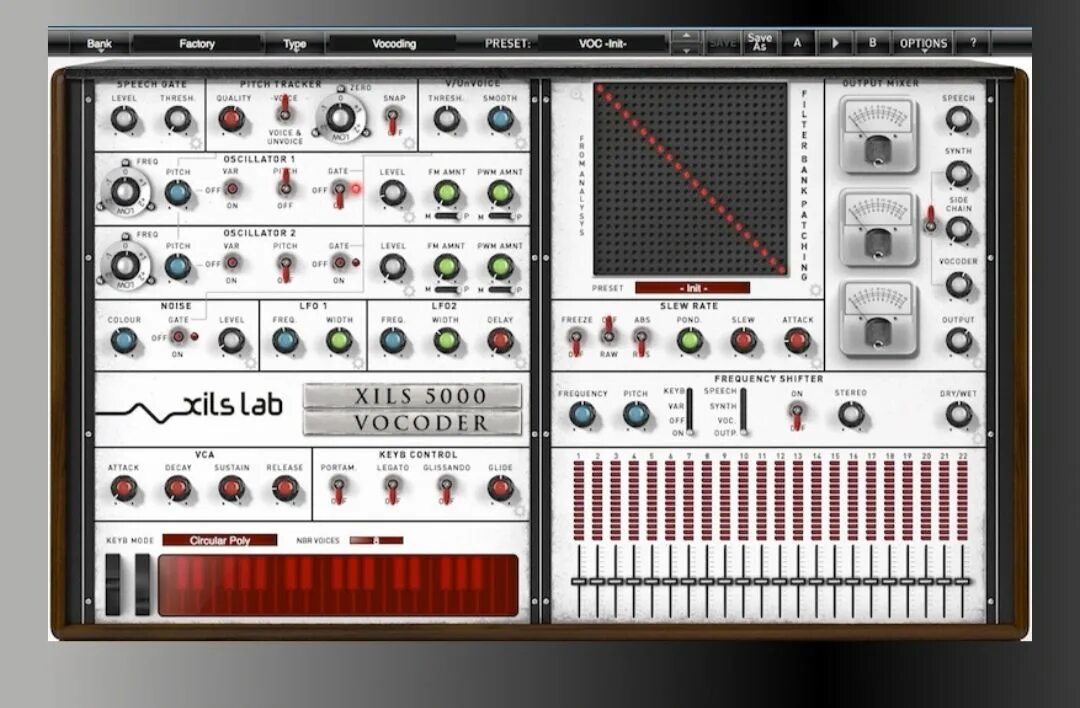
Task: Toggle the Frequency Shifter ON switch
Action: 797,415
